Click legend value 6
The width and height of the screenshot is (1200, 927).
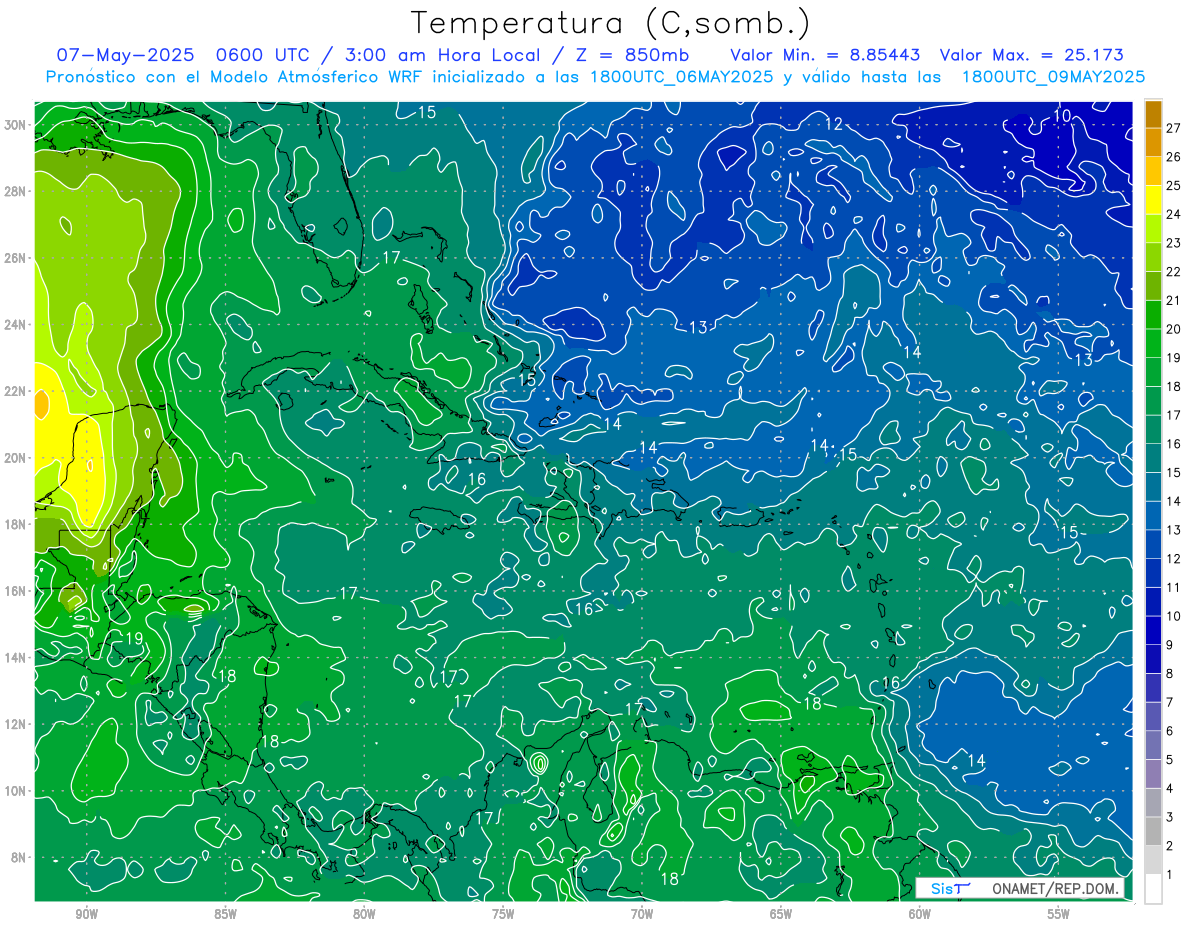pos(1170,731)
